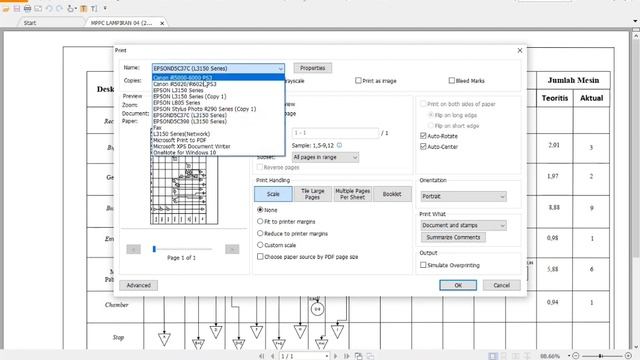This screenshot has width=640, height=360.
Task: Choose Fax from printer list
Action: click(x=218, y=128)
